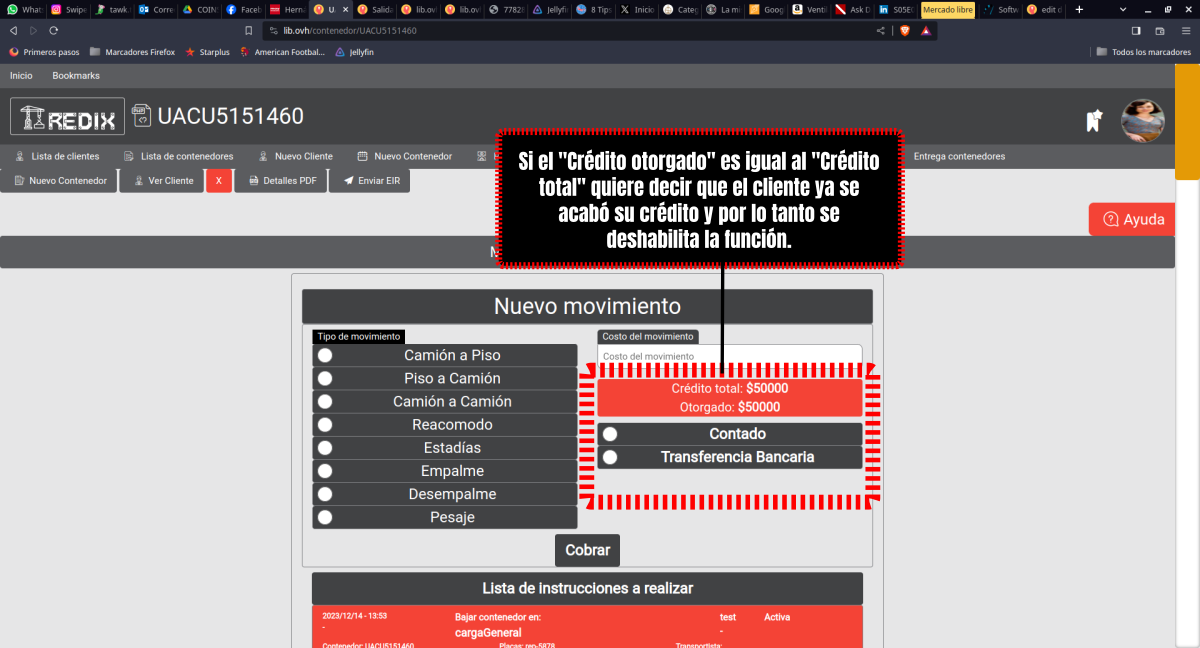Select the Pesaje radio button
The image size is (1200, 648).
[325, 517]
